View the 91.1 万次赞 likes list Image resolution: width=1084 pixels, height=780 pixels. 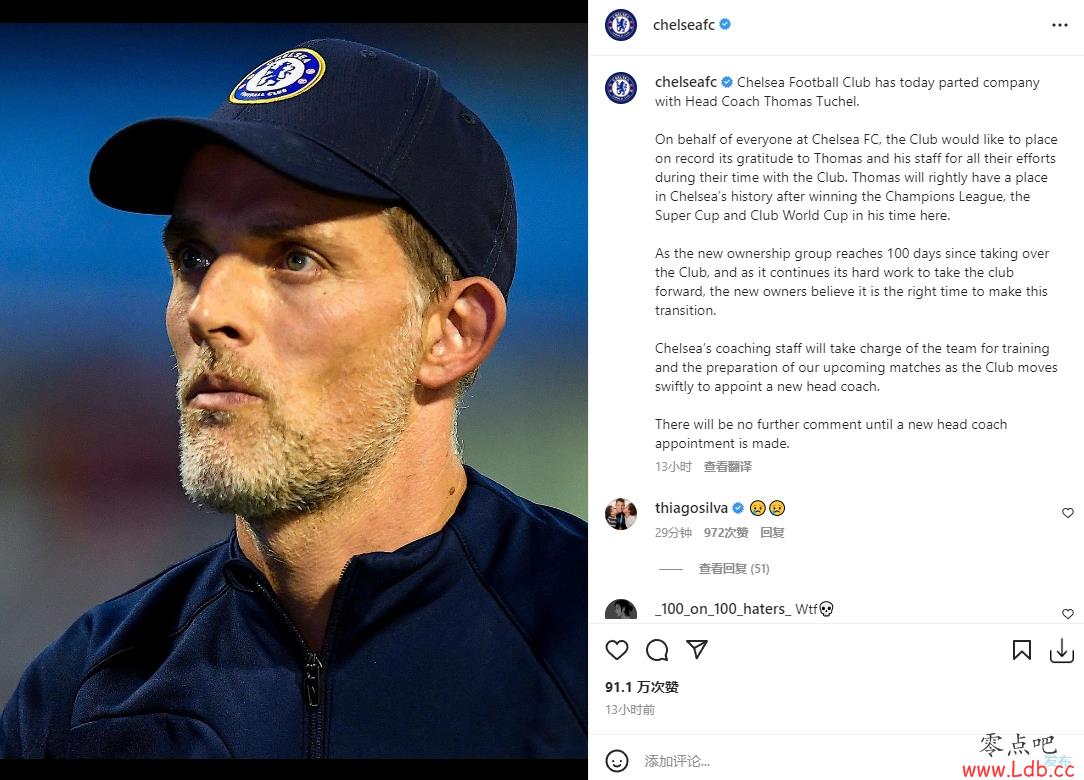642,687
